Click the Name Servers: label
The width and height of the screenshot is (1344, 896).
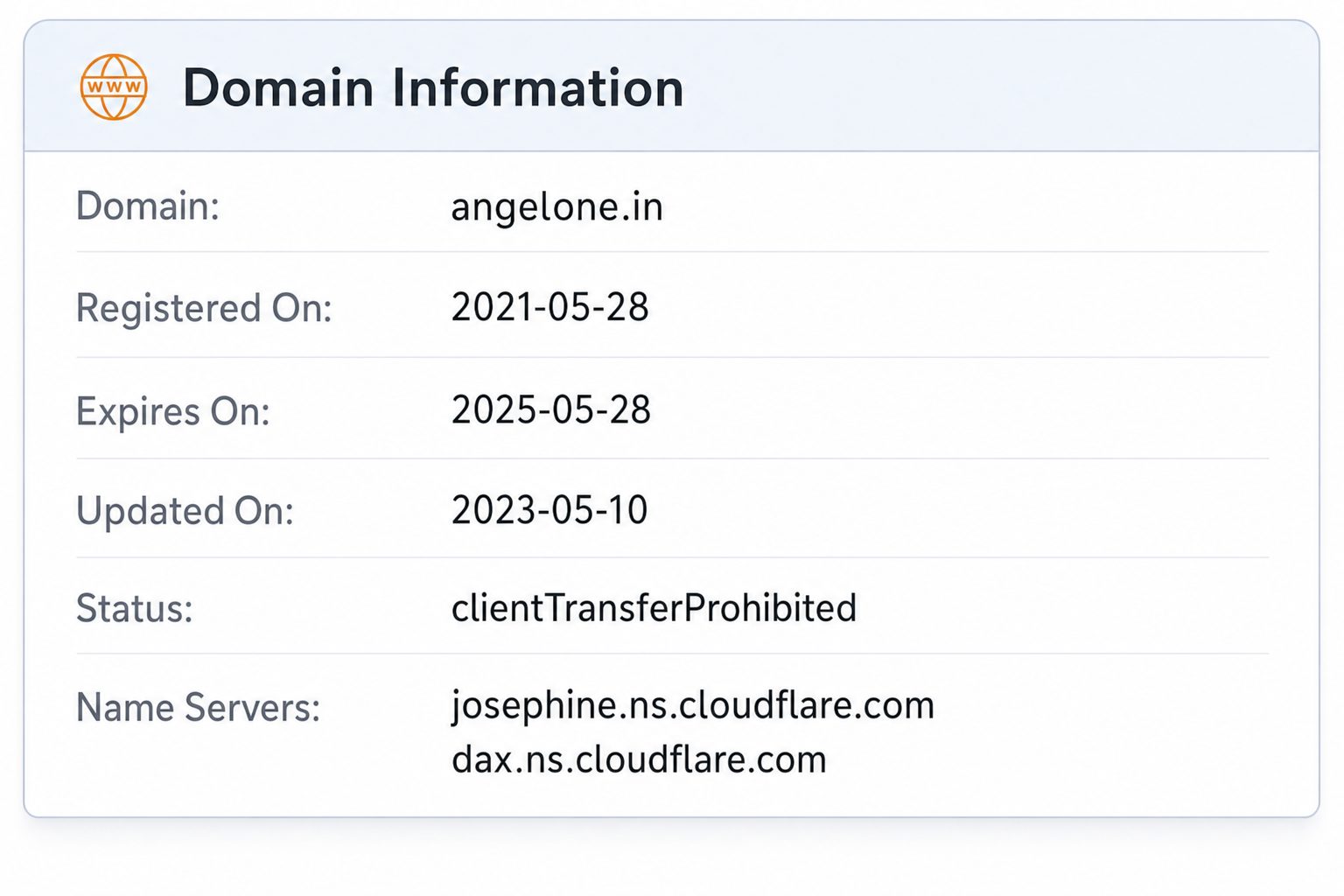coord(198,707)
